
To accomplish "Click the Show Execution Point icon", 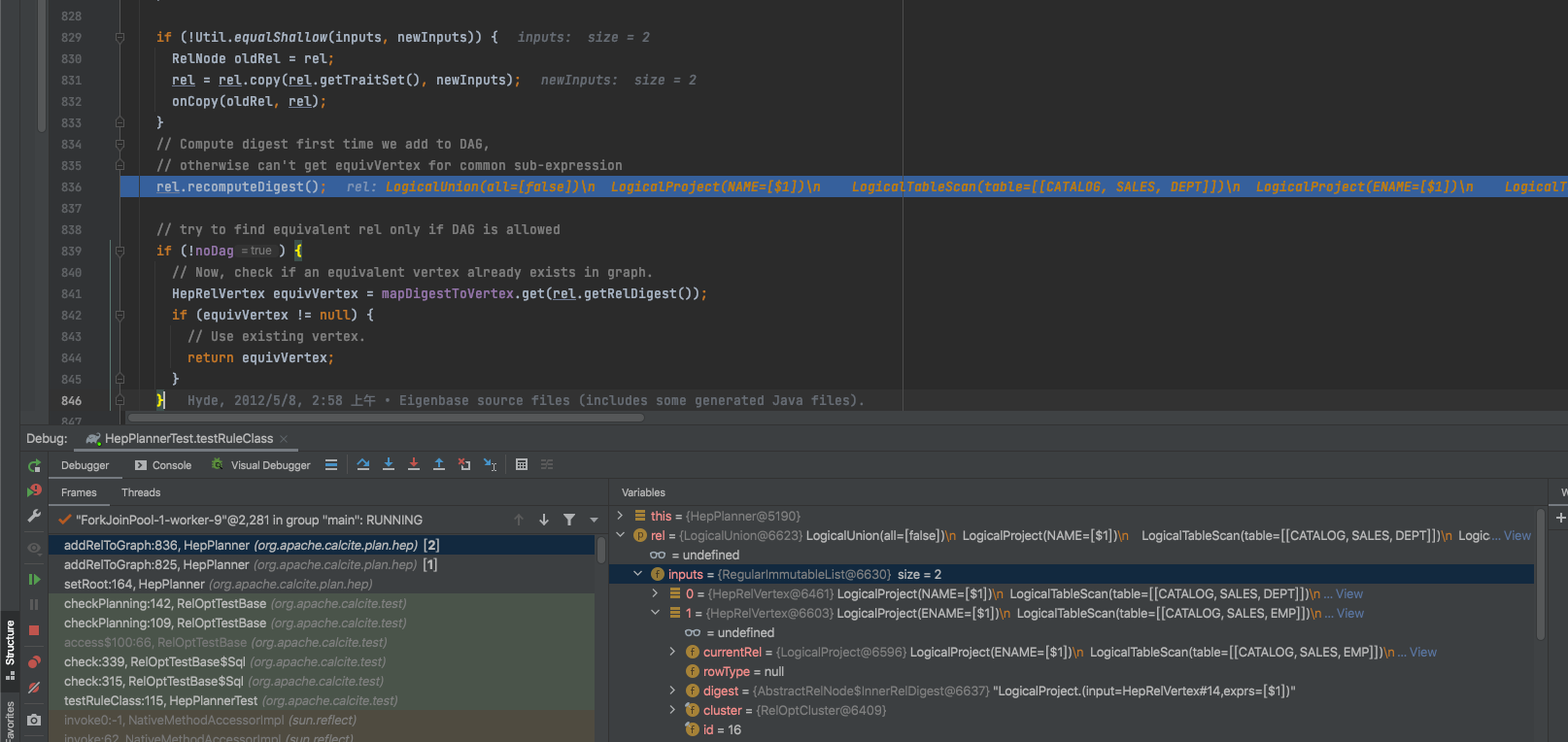I will (x=331, y=465).
